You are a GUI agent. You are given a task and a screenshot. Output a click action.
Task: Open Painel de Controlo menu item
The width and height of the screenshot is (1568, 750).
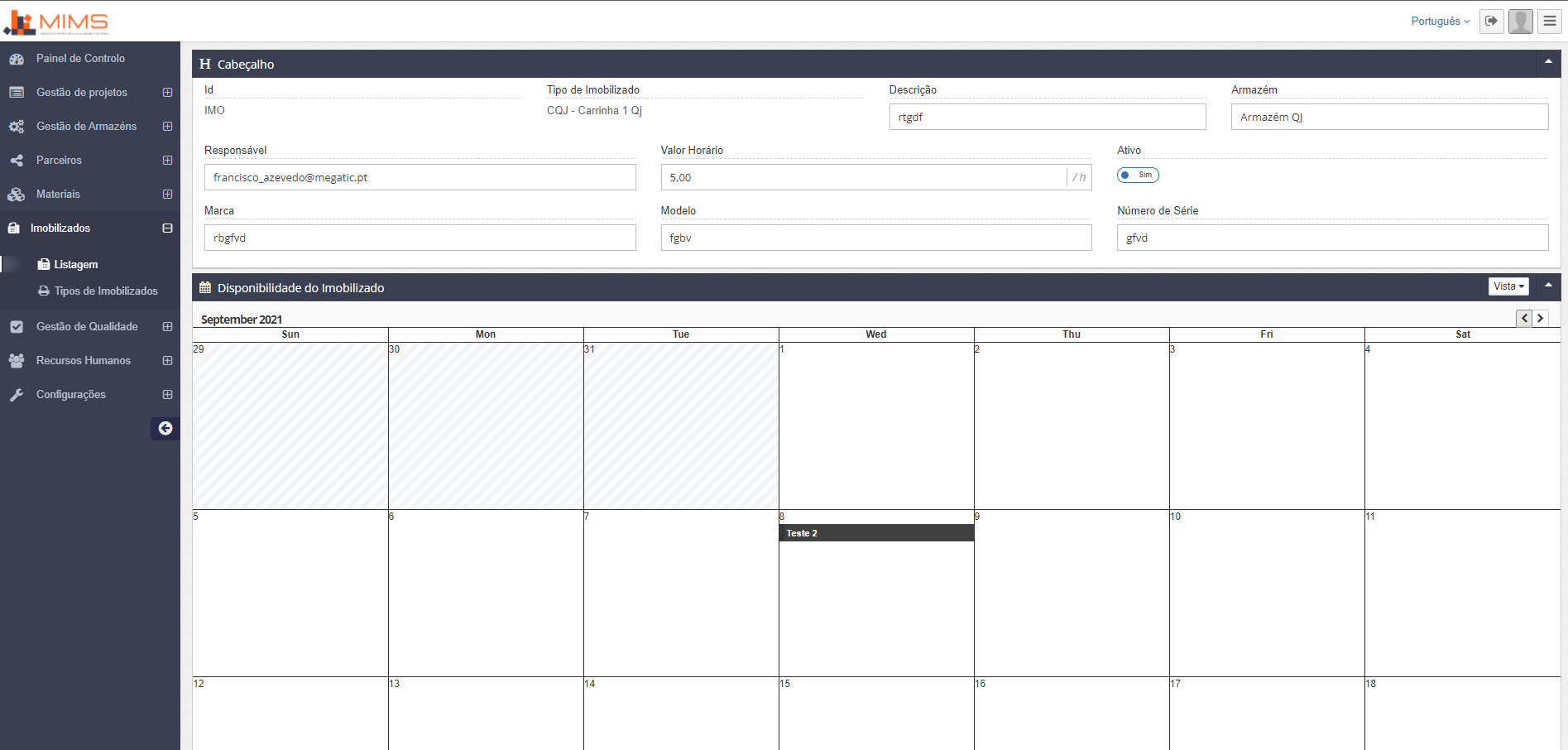[90, 59]
